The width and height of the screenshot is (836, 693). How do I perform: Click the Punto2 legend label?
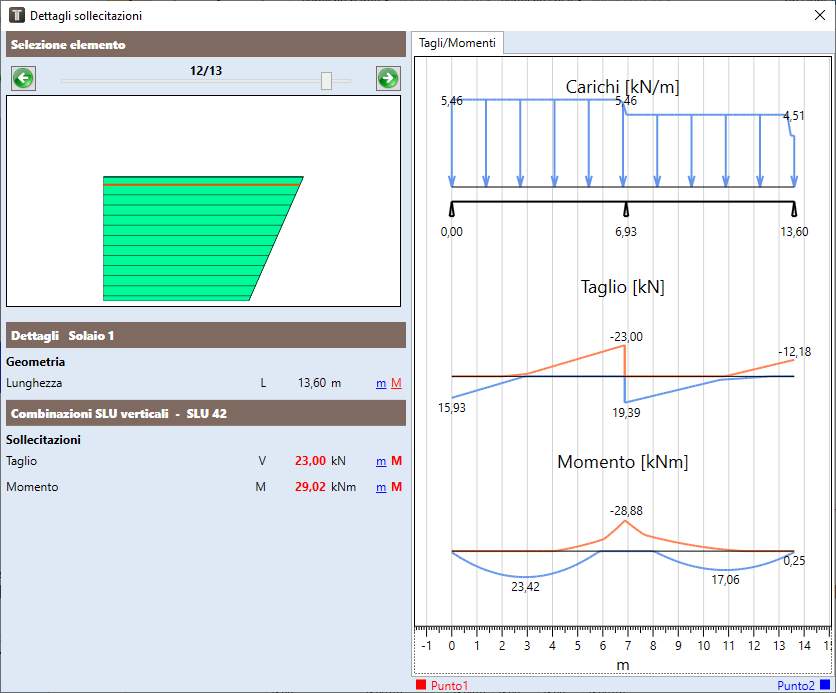(x=796, y=686)
